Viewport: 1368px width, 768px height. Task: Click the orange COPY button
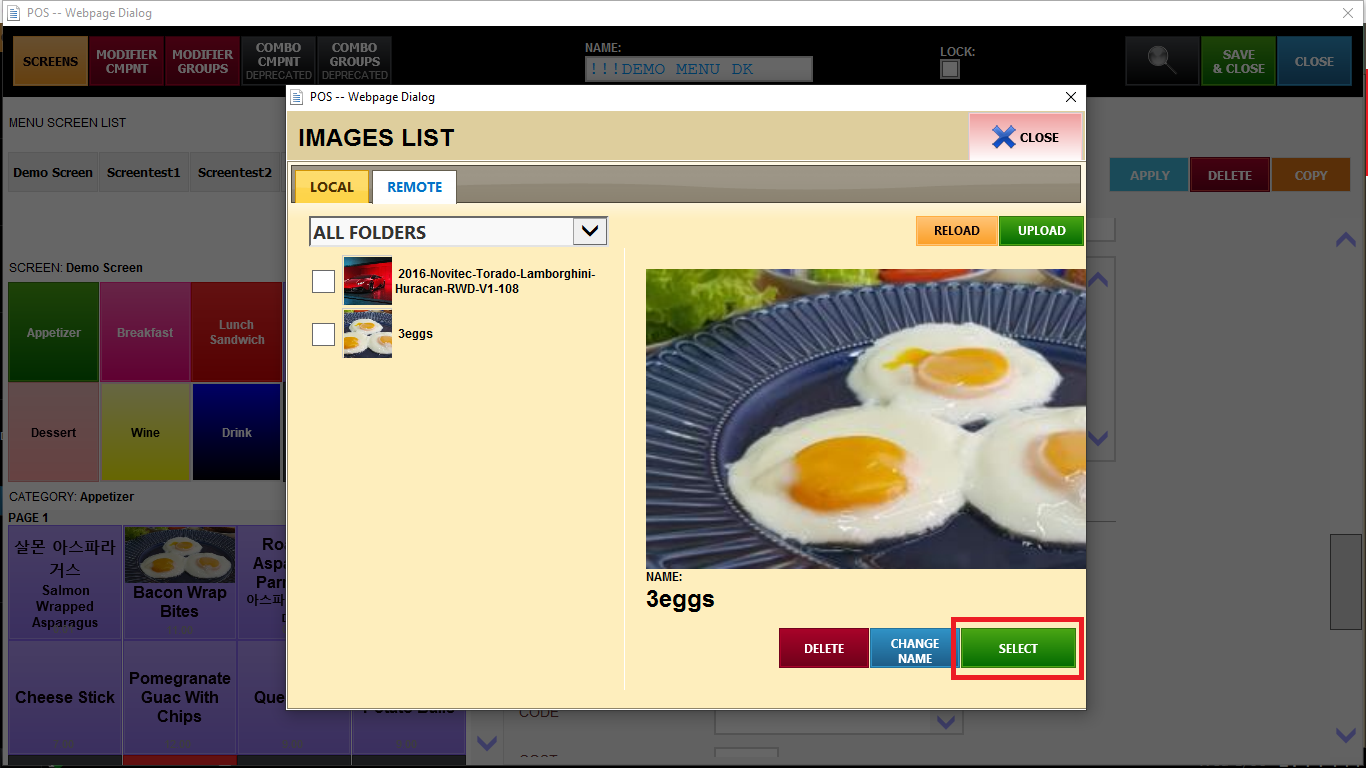(1311, 175)
